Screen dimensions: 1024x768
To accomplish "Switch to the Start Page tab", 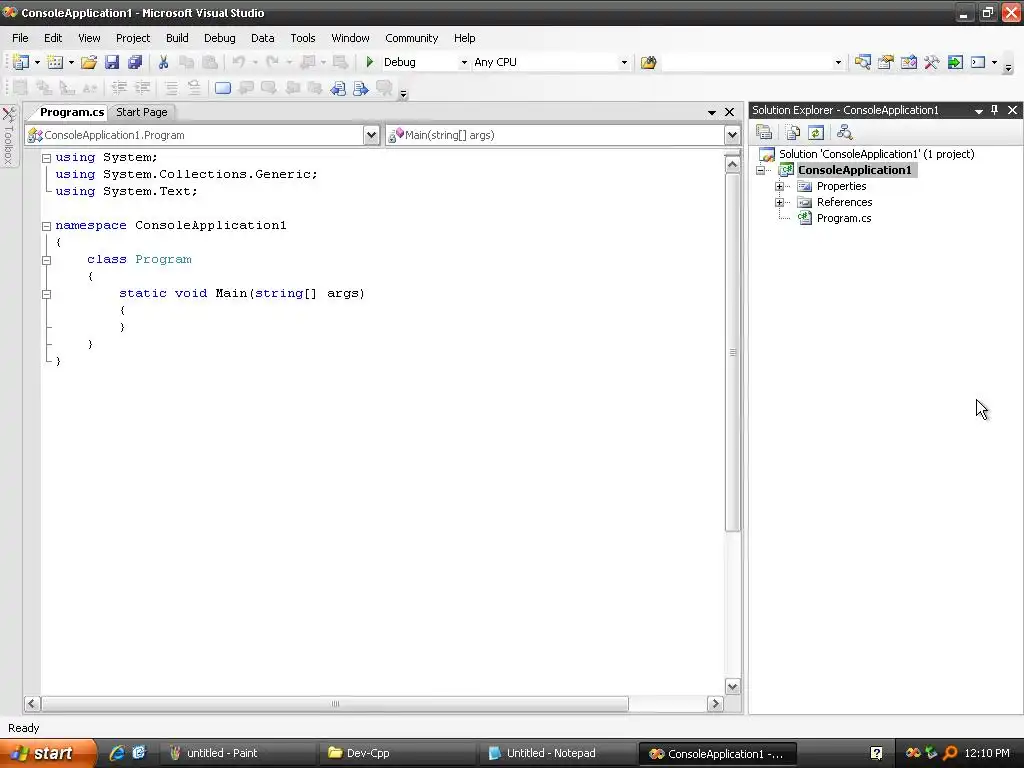I will (x=142, y=112).
